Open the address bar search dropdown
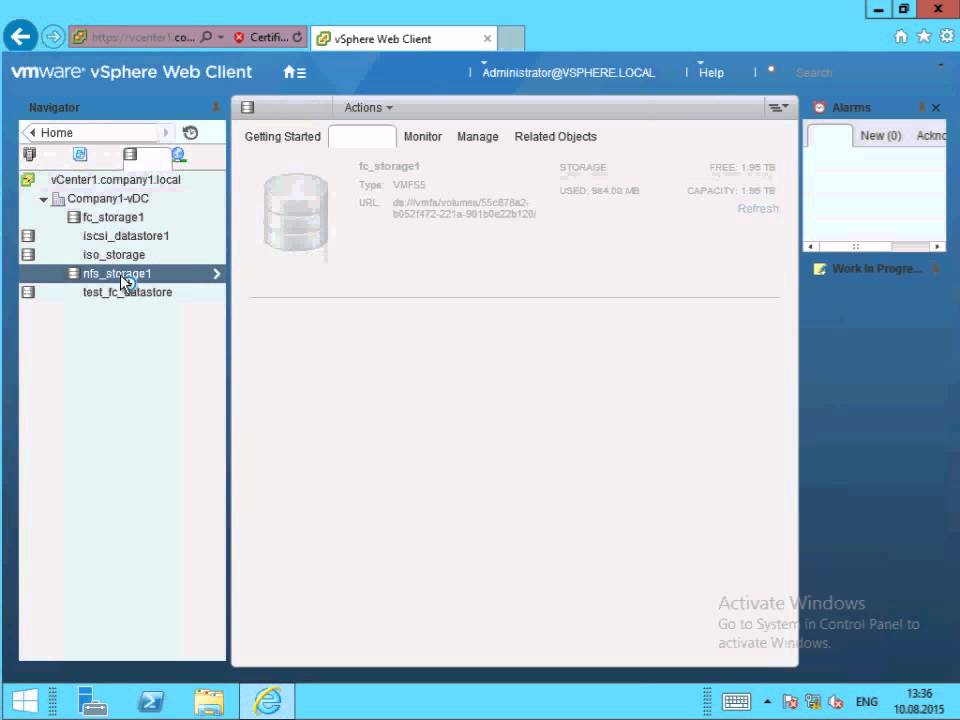 tap(220, 37)
